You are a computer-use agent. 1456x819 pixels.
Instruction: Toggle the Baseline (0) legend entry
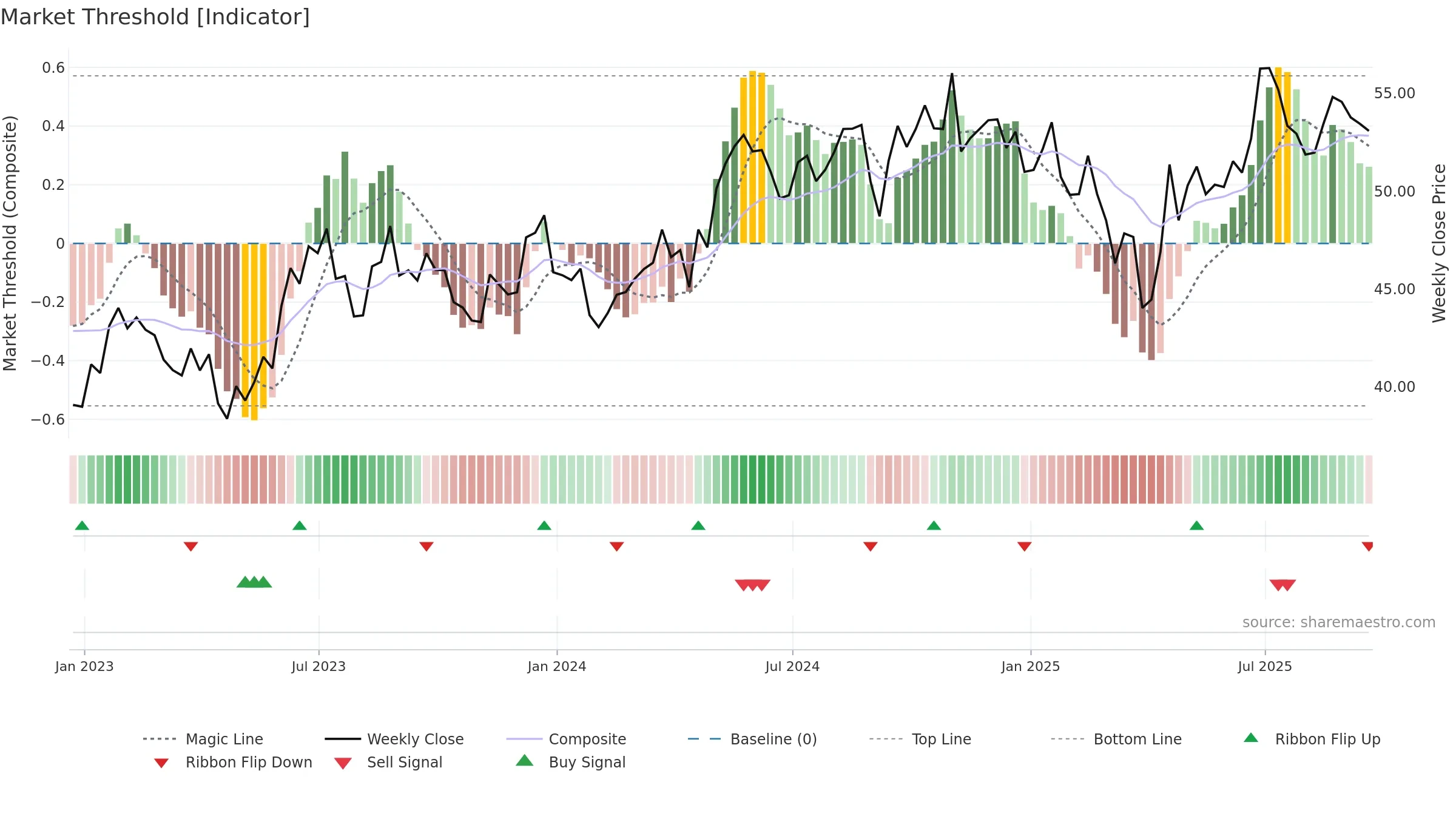[x=752, y=739]
